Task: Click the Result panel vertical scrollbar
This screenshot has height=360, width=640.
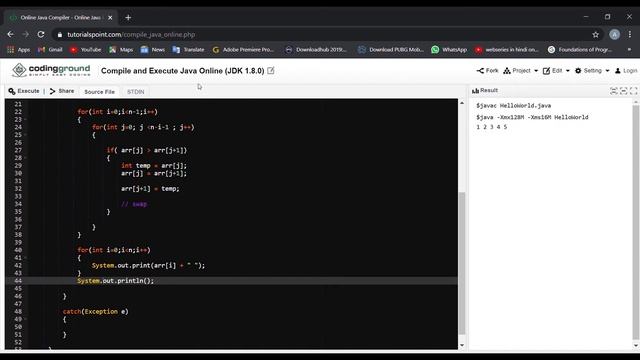Action: pos(636,222)
